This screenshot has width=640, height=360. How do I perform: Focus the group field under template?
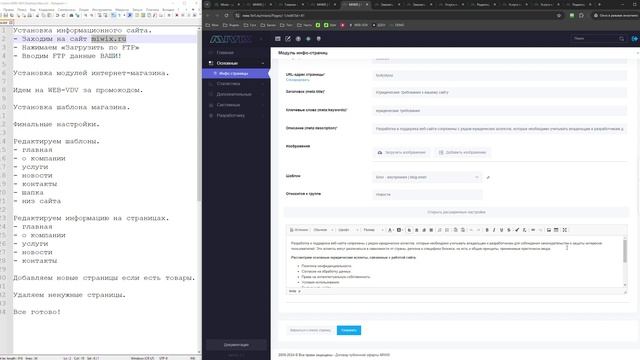point(427,195)
